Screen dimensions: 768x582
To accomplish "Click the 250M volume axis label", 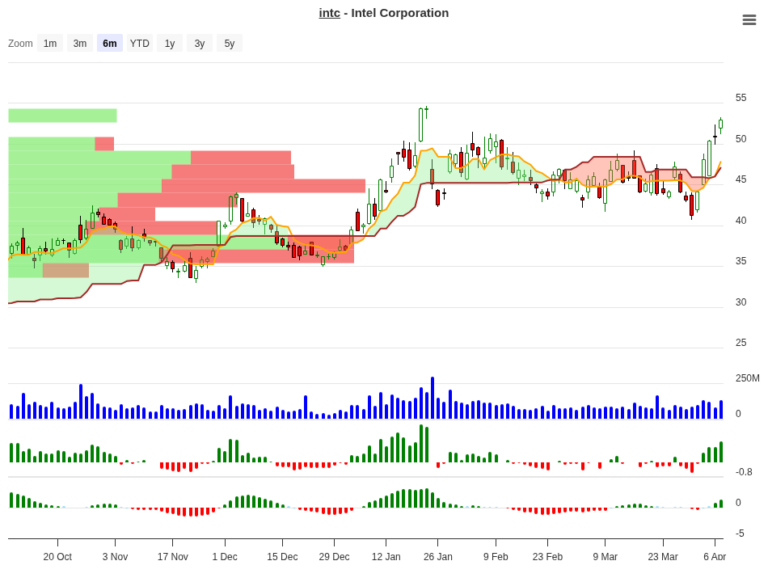I will (x=747, y=378).
